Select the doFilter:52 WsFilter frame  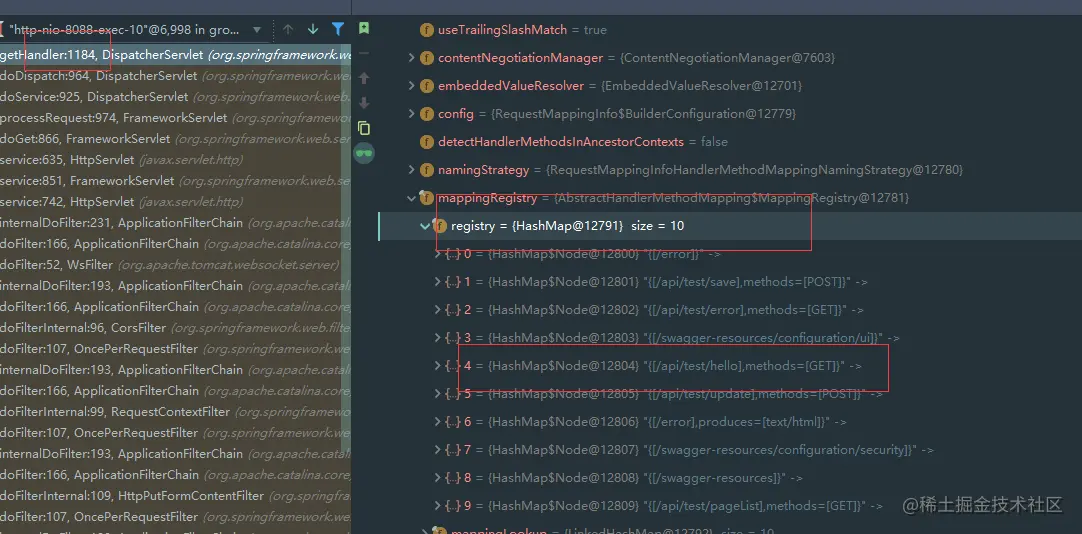175,265
